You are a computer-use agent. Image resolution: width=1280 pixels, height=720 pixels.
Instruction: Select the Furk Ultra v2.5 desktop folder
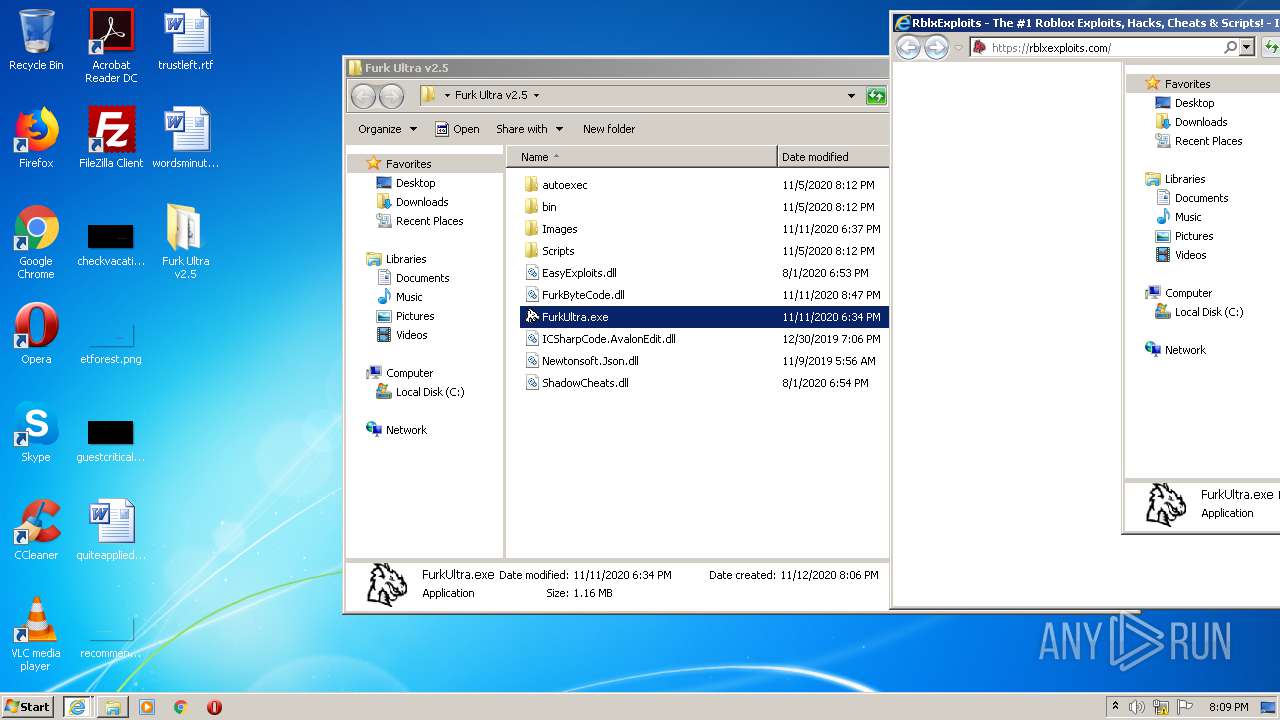186,243
